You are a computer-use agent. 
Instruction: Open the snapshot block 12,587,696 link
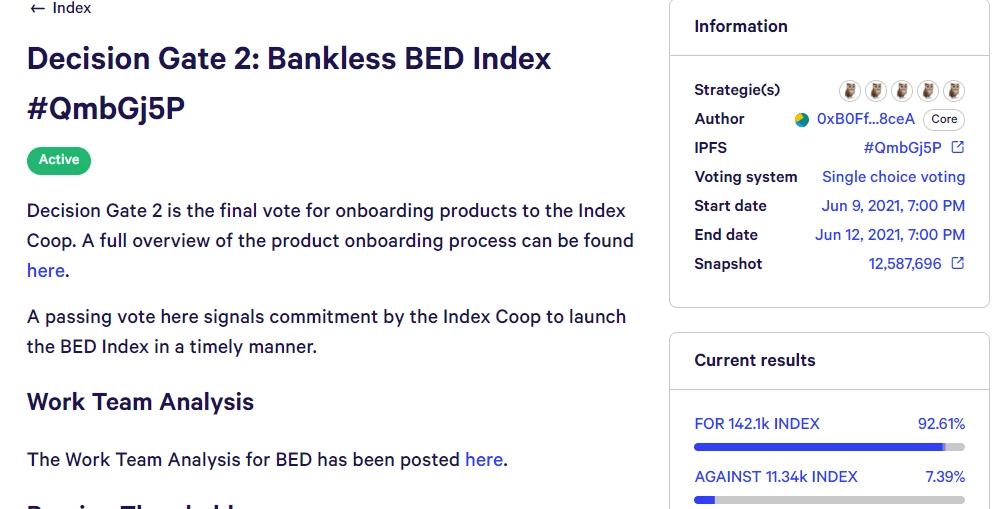point(905,263)
